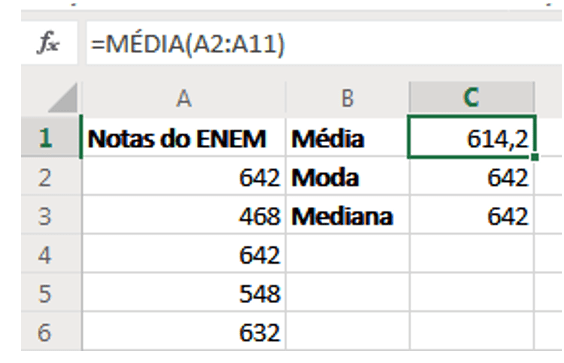Select column A header

(184, 98)
